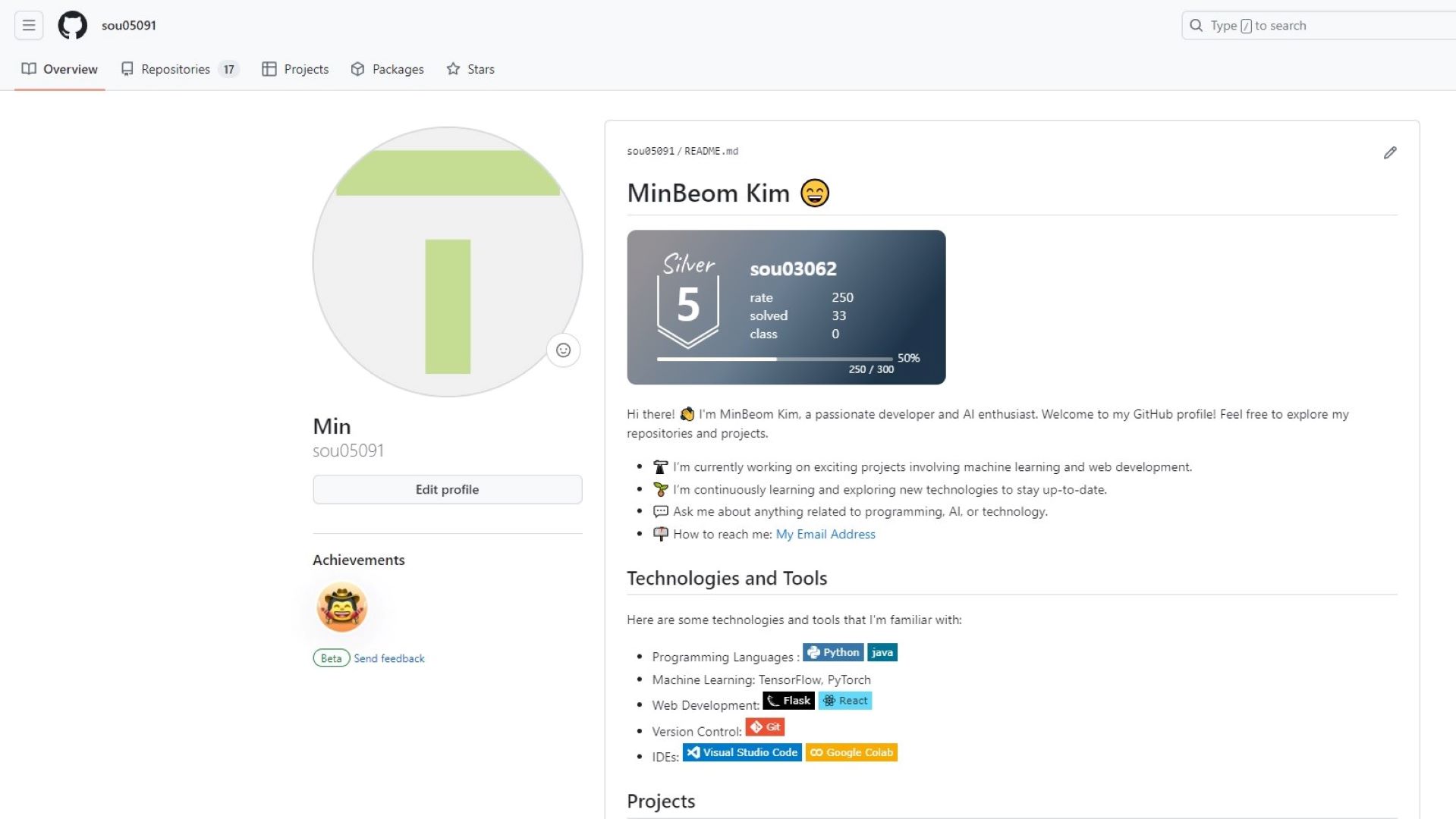Open the GitHub home logo

(73, 25)
